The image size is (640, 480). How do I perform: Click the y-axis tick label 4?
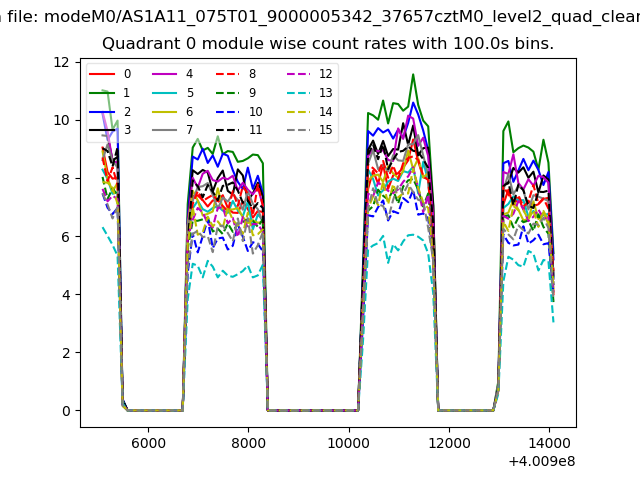click(66, 295)
